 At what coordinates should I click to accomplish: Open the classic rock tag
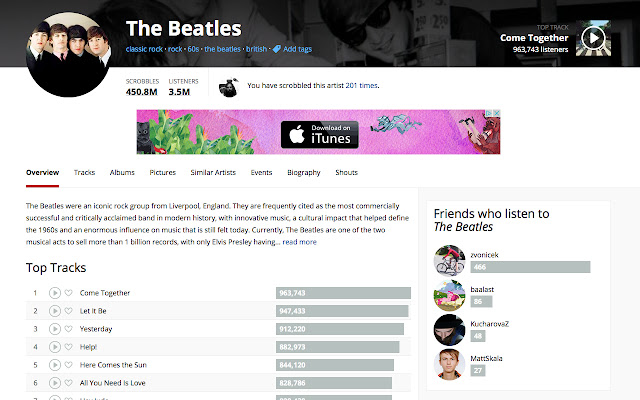pos(144,49)
